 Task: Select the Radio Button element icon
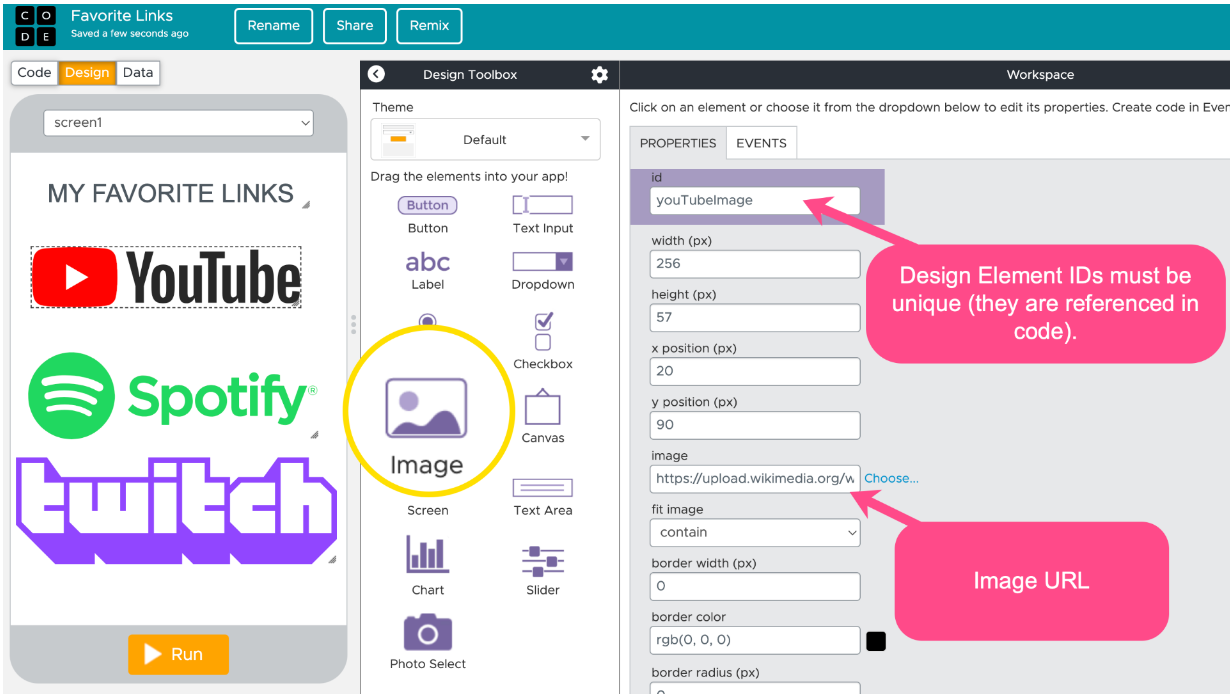coord(428,321)
